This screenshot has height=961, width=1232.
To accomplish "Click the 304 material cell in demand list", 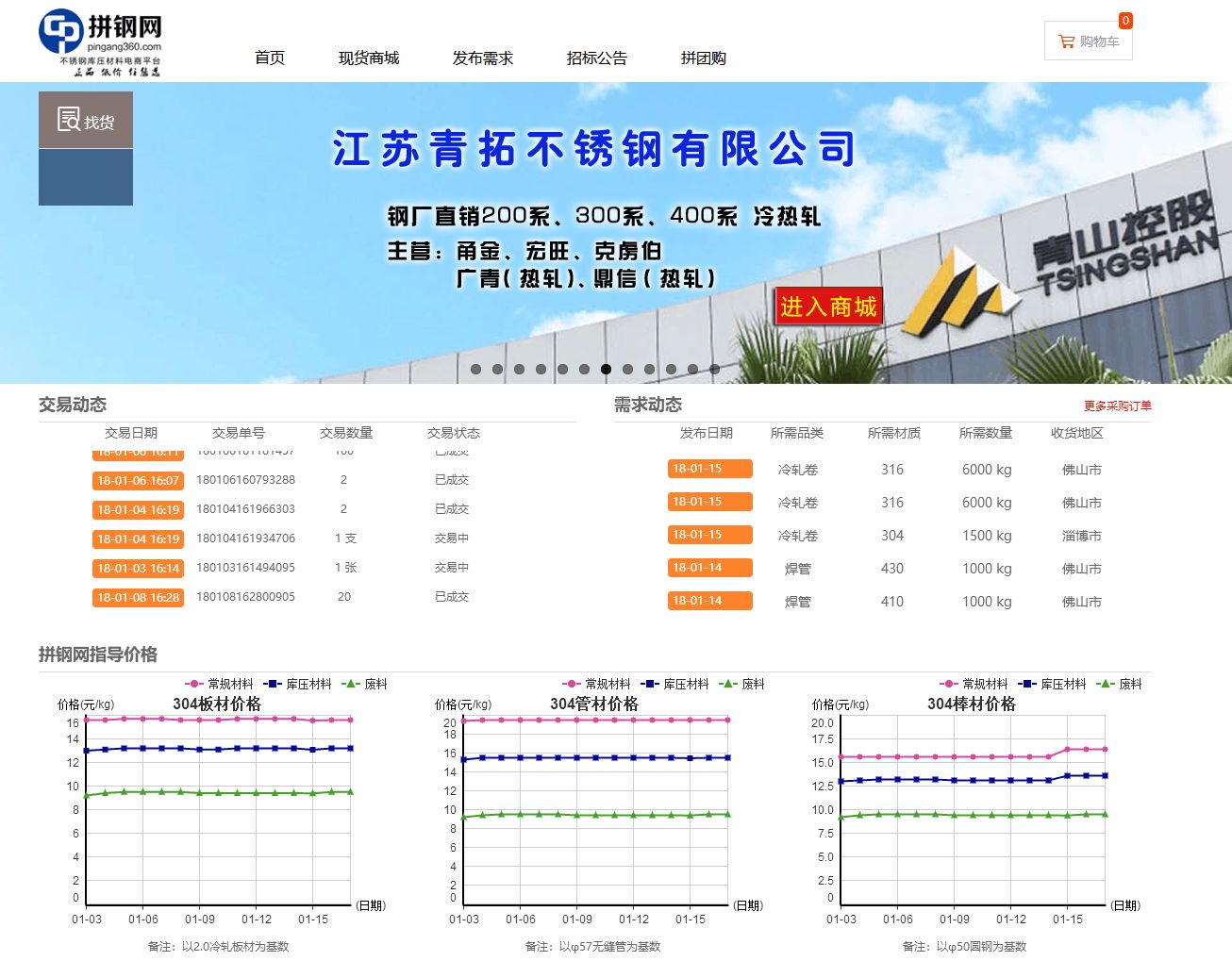I will [x=892, y=536].
